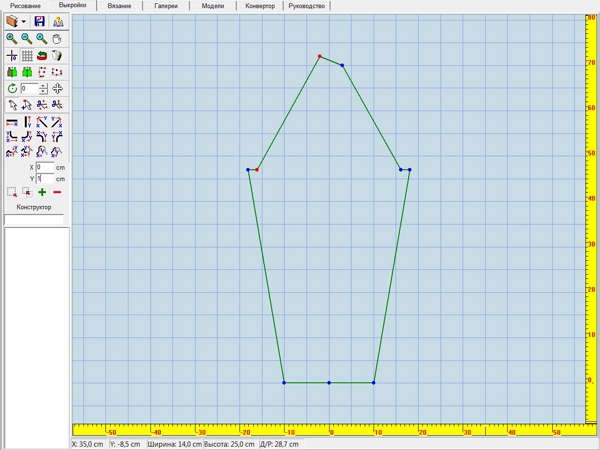Click the Высота: 25,0 cm status text
Viewport: 600px width, 450px height.
click(x=229, y=444)
